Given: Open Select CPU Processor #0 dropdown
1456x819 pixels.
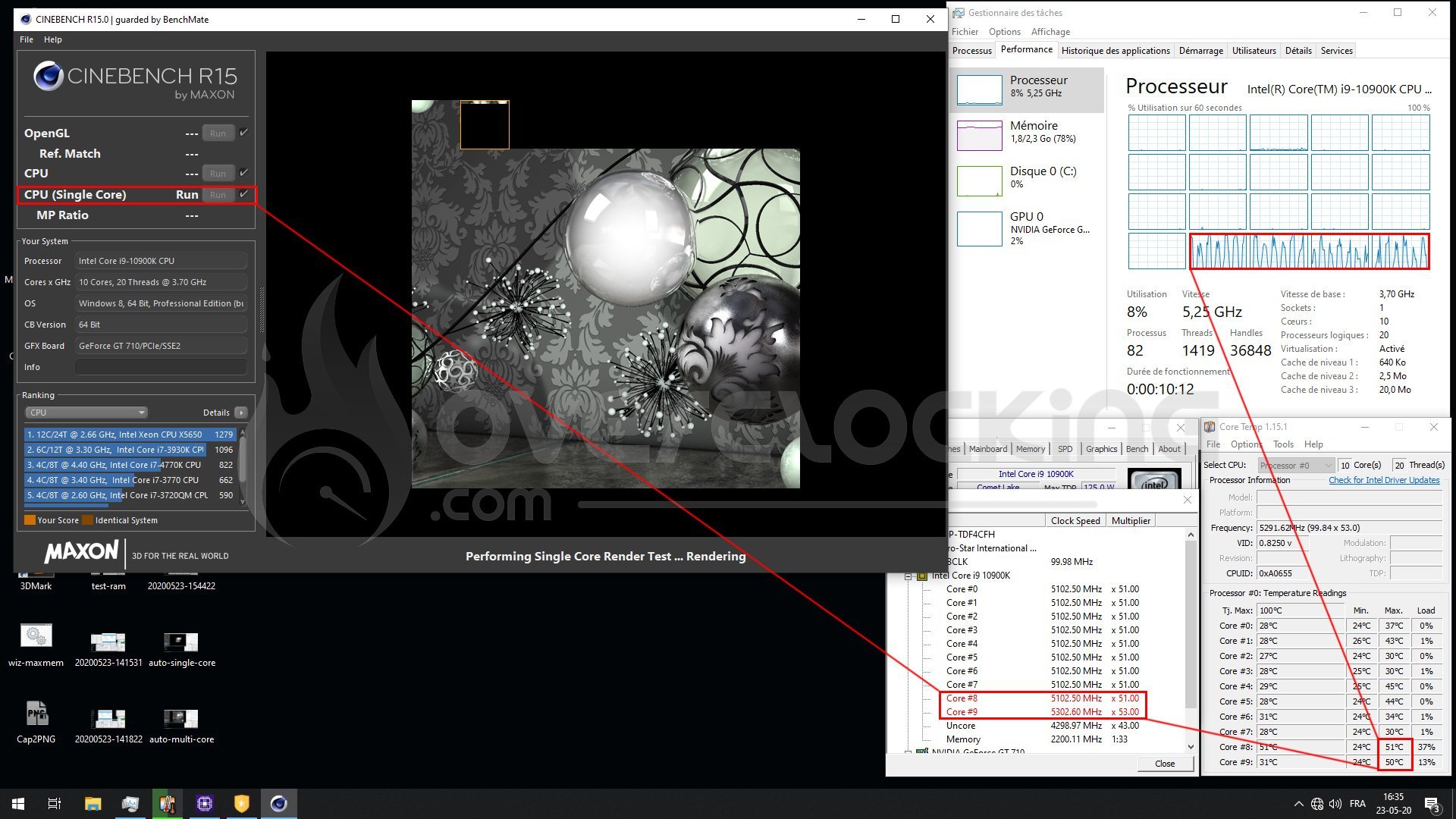Looking at the screenshot, I should coord(1296,466).
